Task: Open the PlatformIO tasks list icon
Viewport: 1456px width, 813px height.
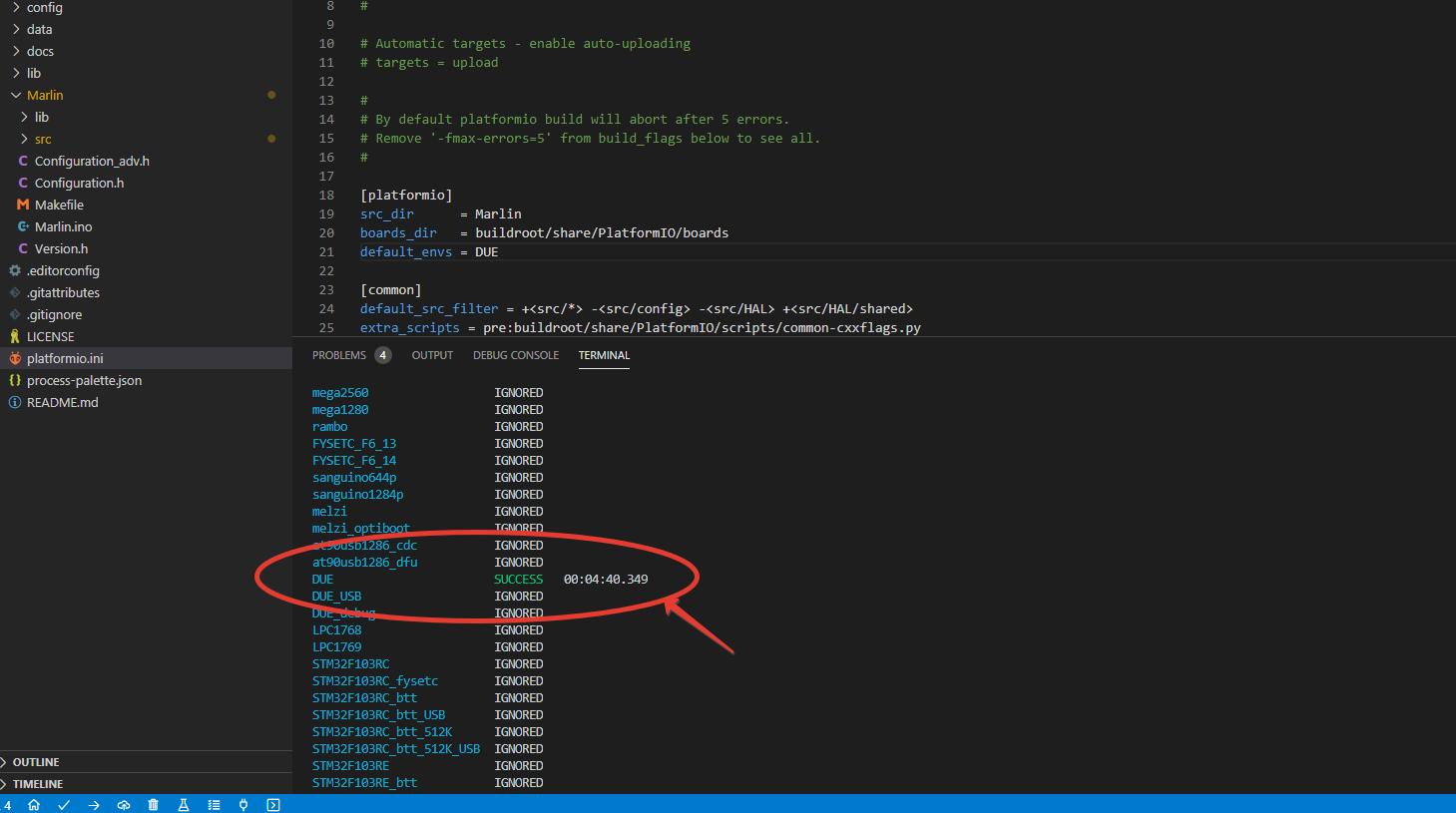Action: (x=214, y=805)
